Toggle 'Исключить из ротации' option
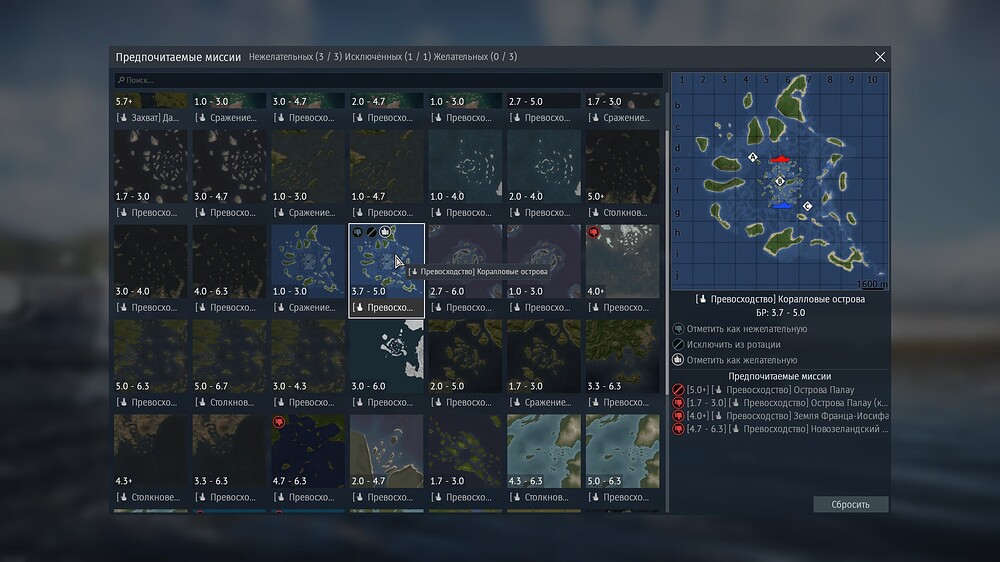Screen dimensions: 1000x562 click(x=735, y=344)
